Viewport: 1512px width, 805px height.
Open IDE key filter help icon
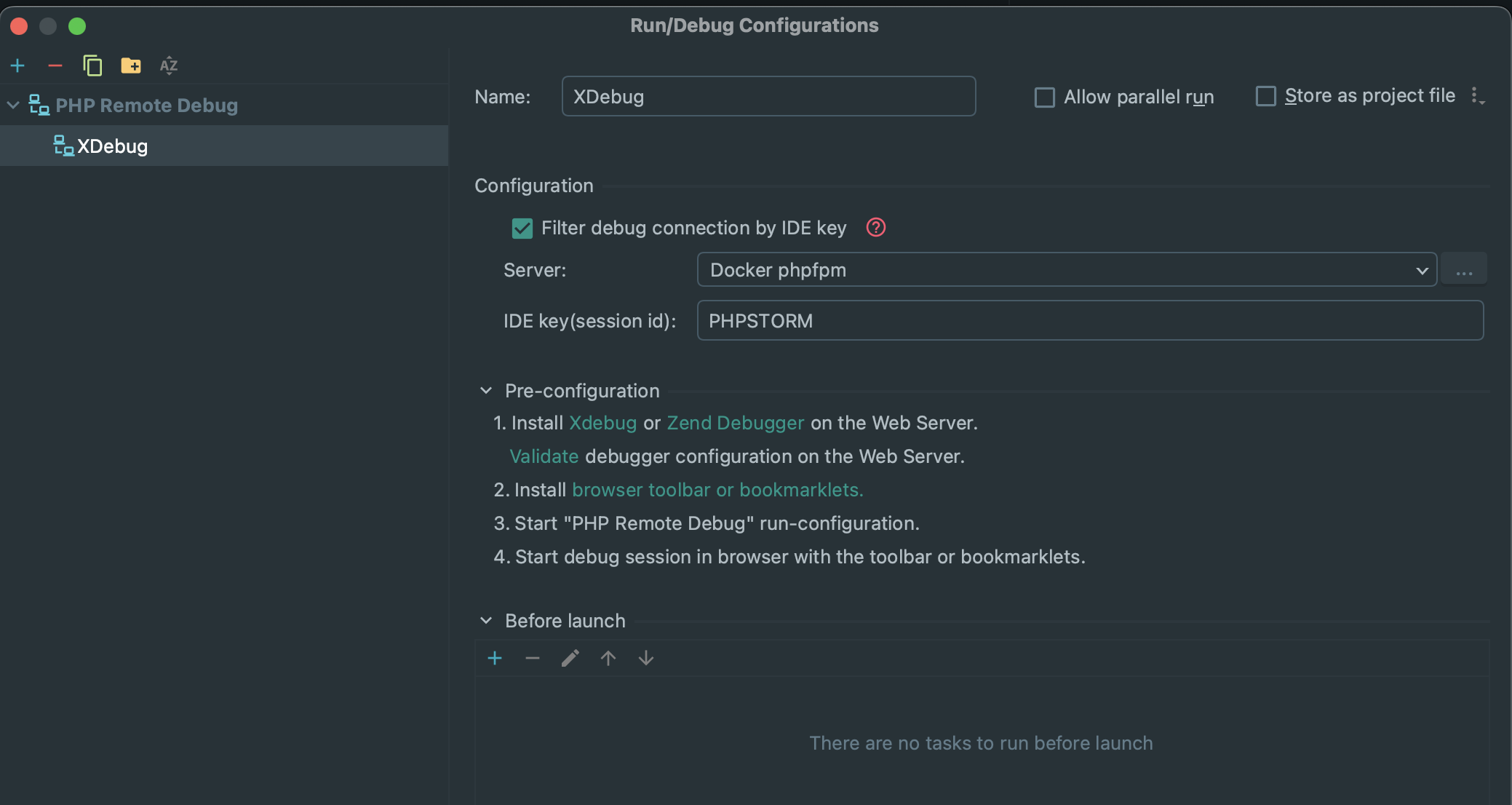click(x=875, y=228)
